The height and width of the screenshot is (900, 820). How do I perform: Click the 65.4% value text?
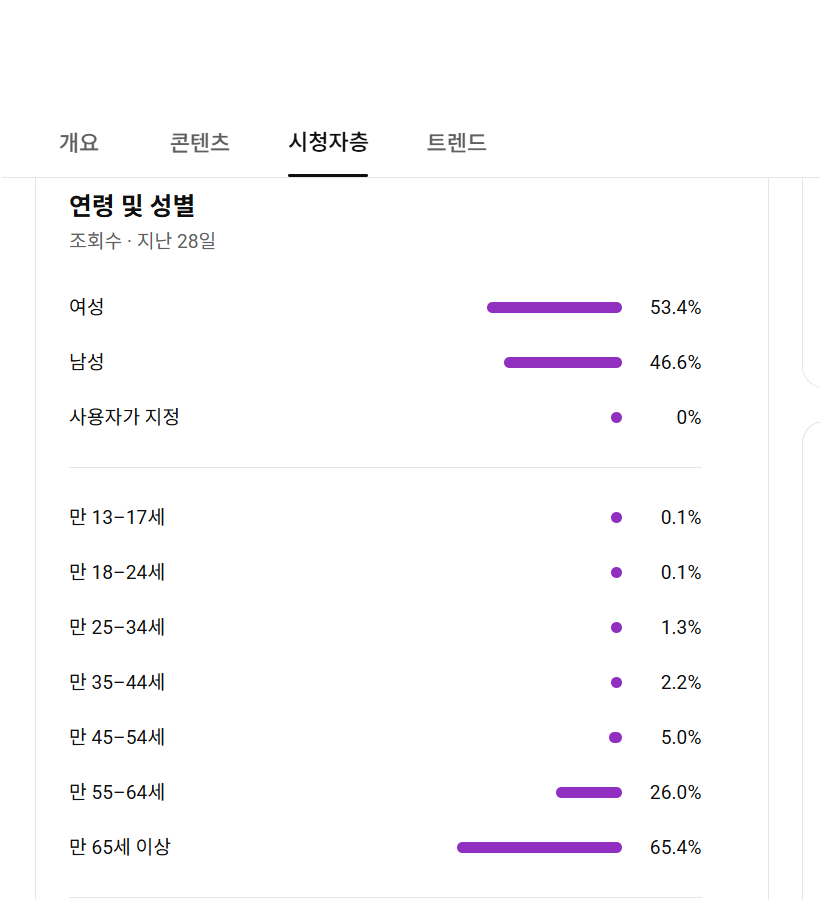coord(675,847)
